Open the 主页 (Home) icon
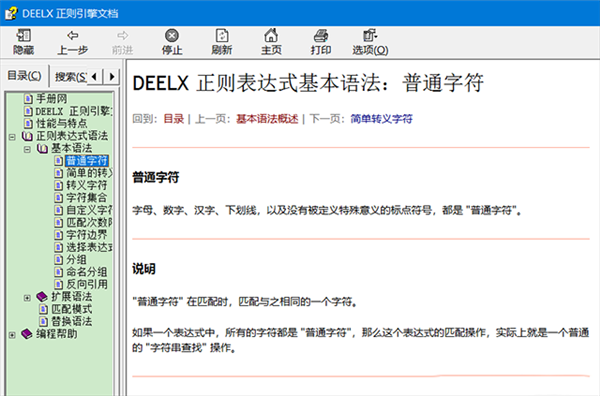The image size is (600, 396). coord(271,36)
